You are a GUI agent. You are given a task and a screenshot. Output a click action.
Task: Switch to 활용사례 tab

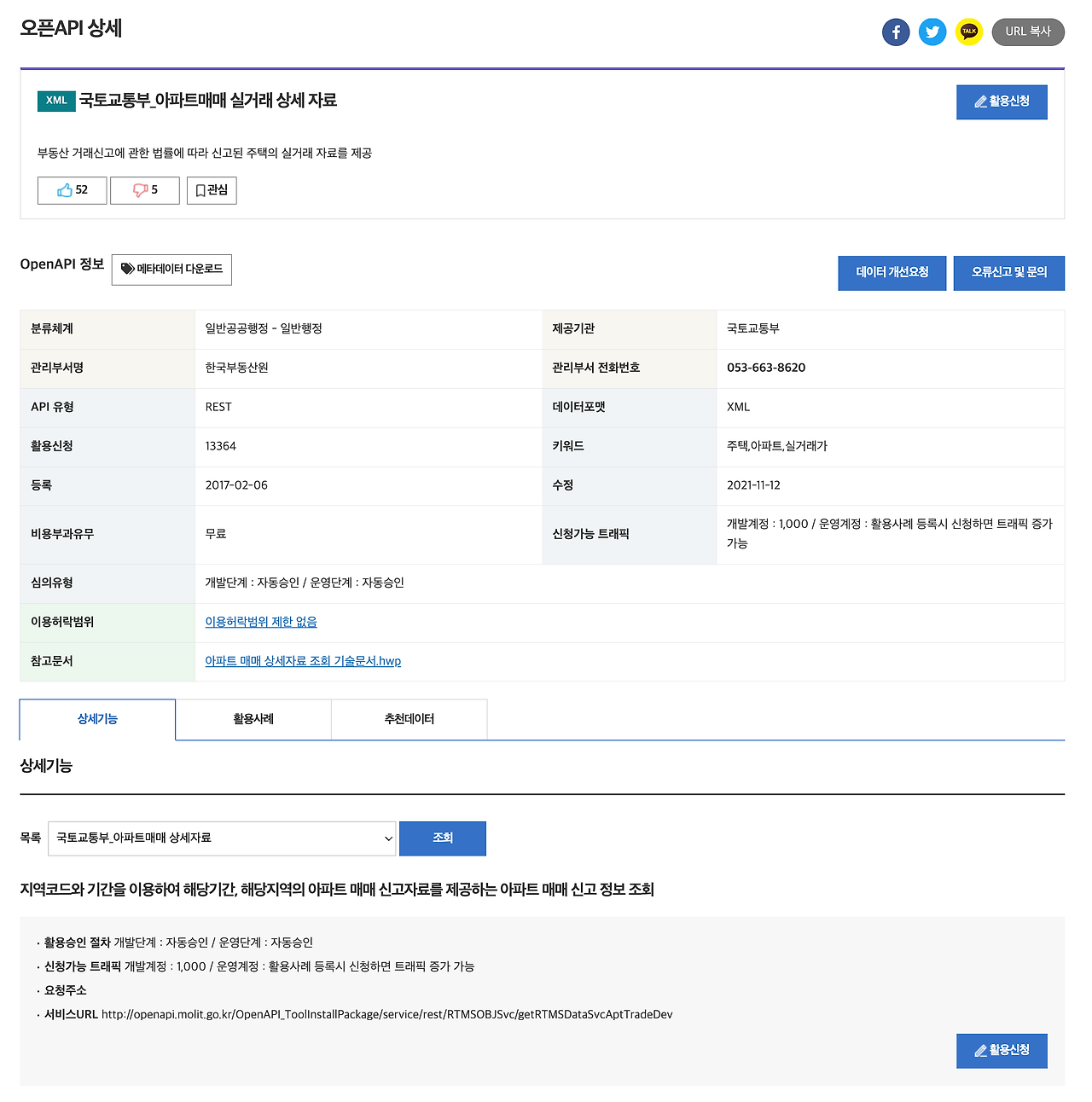tap(253, 719)
